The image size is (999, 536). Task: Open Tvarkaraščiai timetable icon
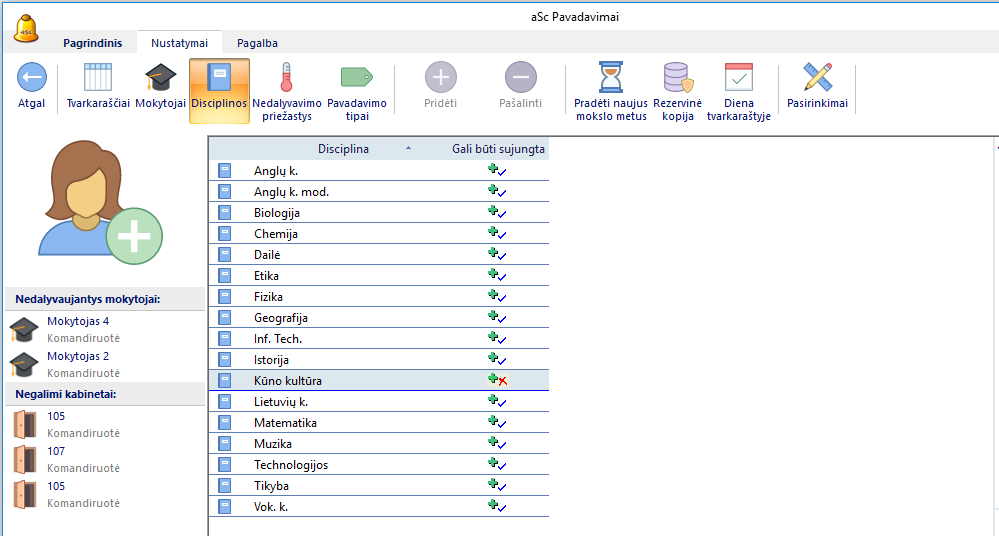[98, 78]
